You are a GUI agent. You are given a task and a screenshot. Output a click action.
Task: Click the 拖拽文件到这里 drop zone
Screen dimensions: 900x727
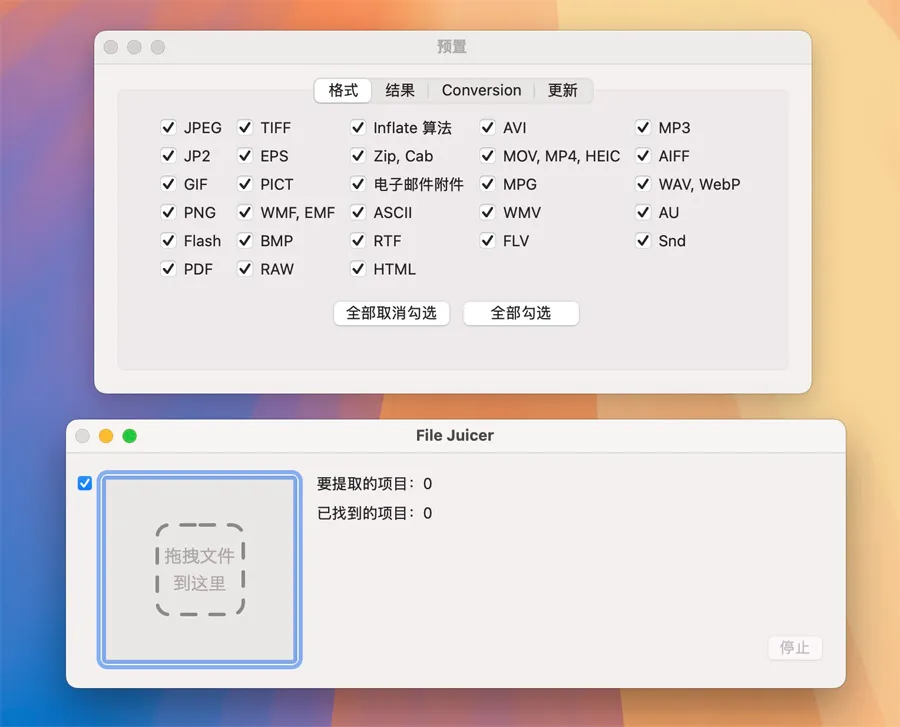(200, 569)
